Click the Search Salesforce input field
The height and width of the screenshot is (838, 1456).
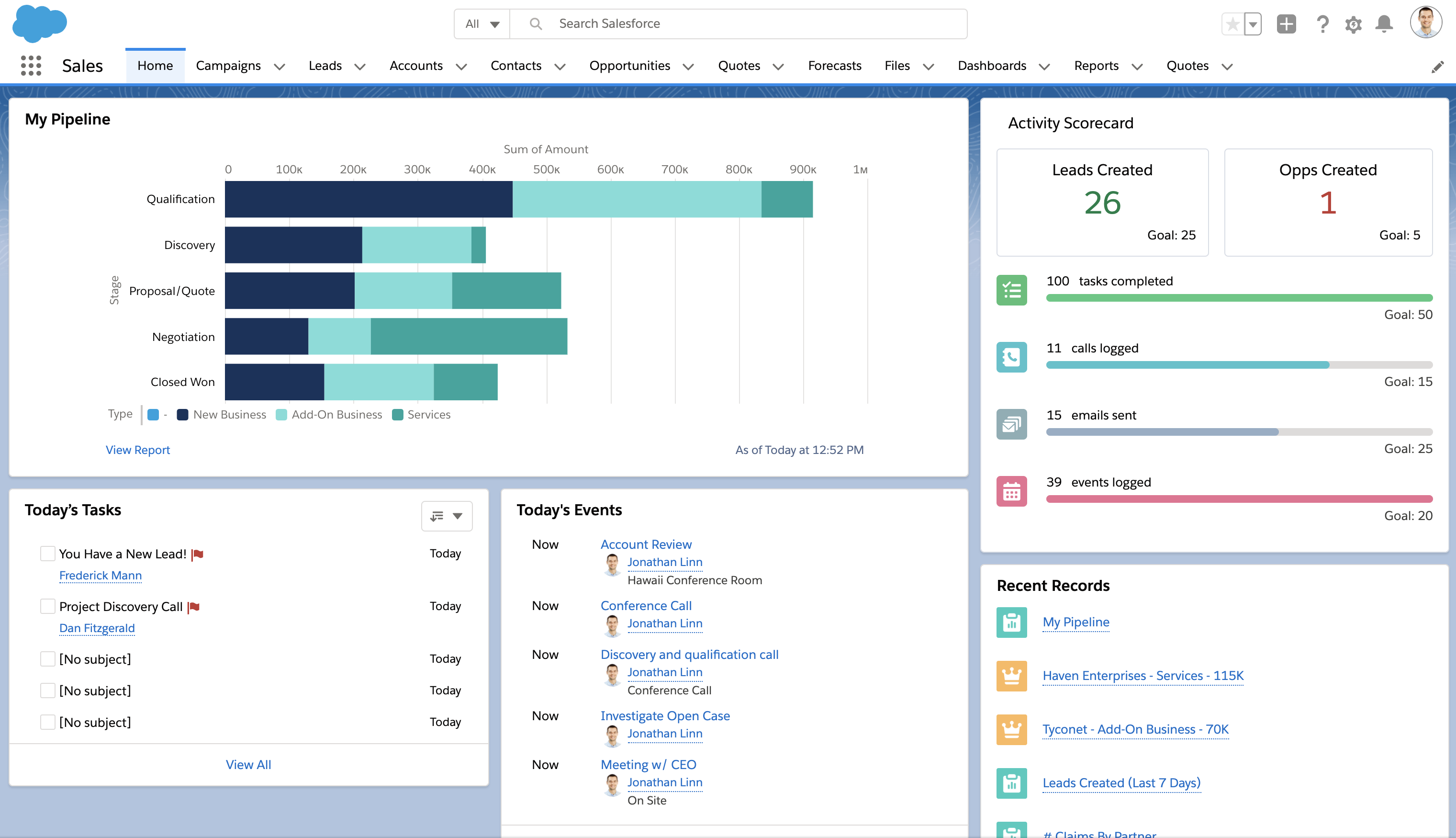coord(748,24)
